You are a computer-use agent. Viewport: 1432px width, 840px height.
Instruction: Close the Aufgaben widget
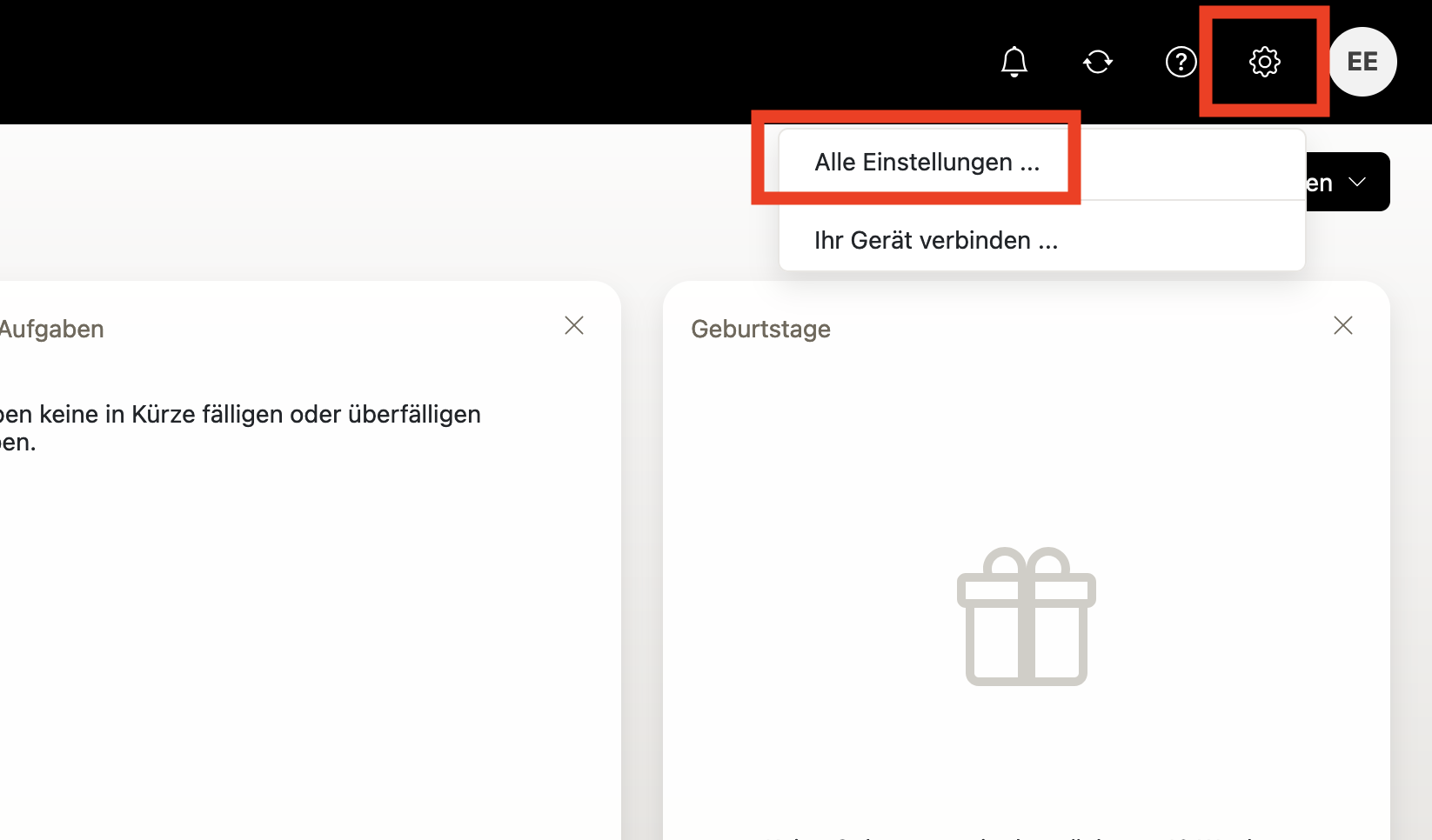pyautogui.click(x=574, y=325)
